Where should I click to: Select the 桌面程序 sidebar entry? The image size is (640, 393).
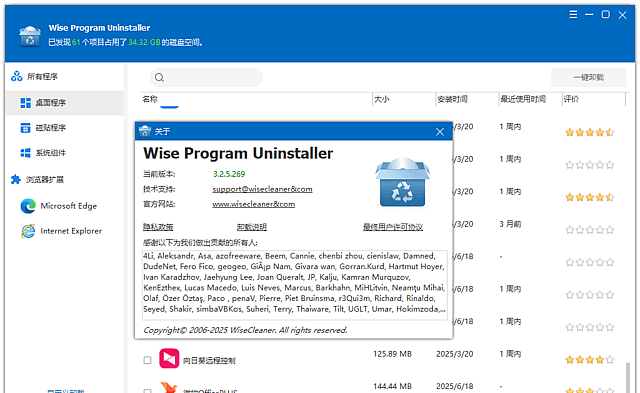(x=65, y=103)
